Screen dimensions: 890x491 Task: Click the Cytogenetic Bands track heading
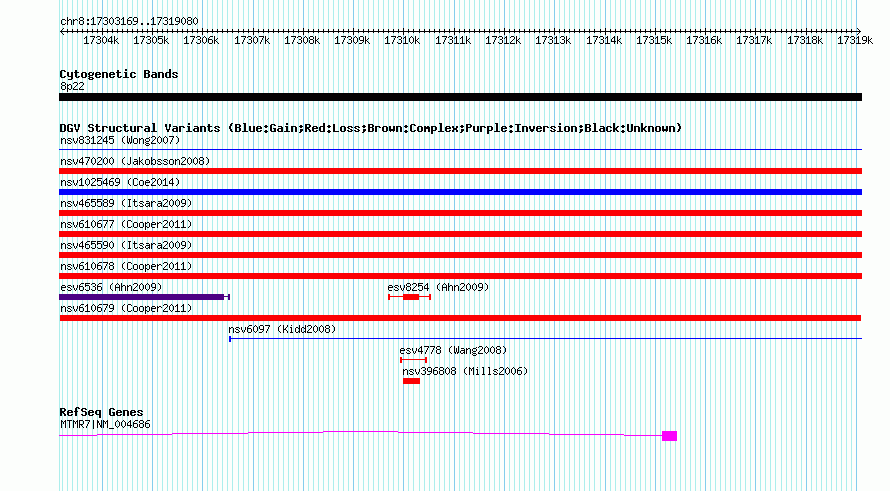coord(119,74)
